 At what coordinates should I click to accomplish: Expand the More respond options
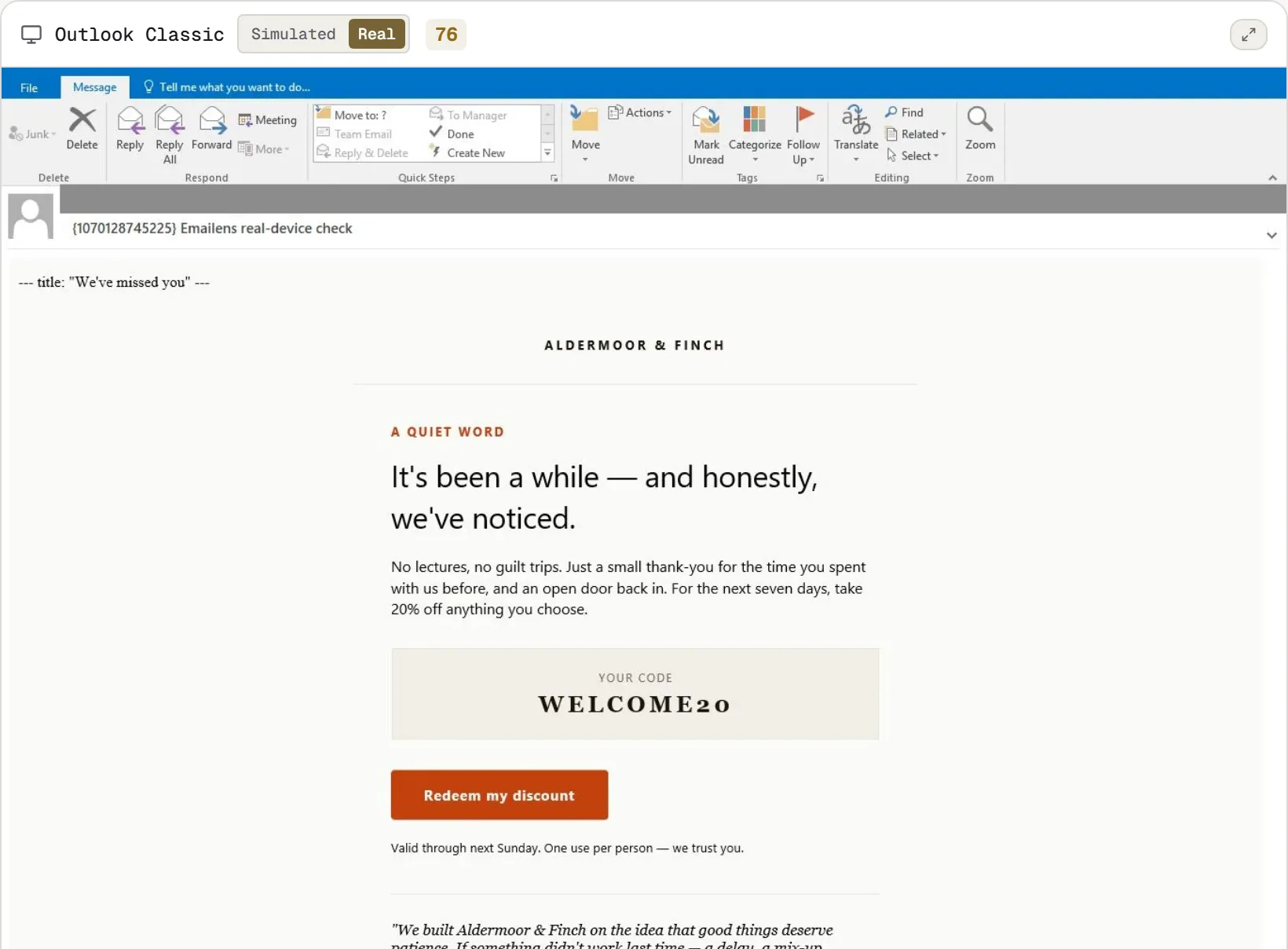[265, 149]
